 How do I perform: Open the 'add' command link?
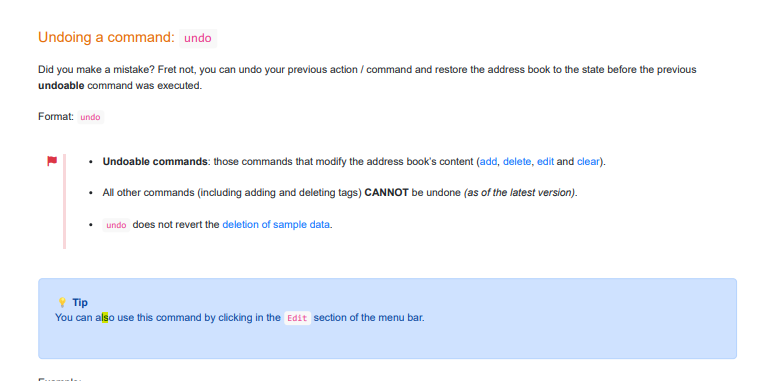point(488,162)
